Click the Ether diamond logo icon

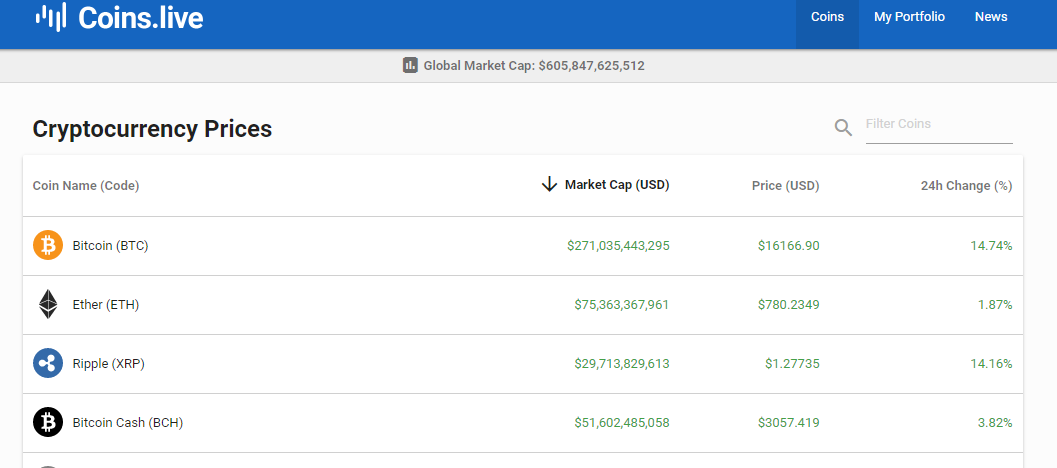(x=48, y=304)
